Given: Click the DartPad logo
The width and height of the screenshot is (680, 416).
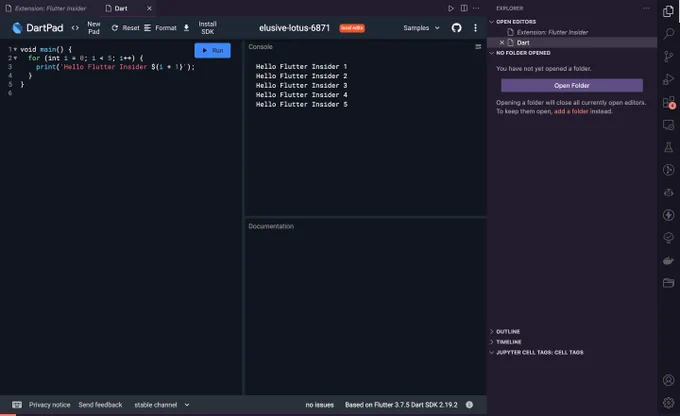Looking at the screenshot, I should pos(17,28).
